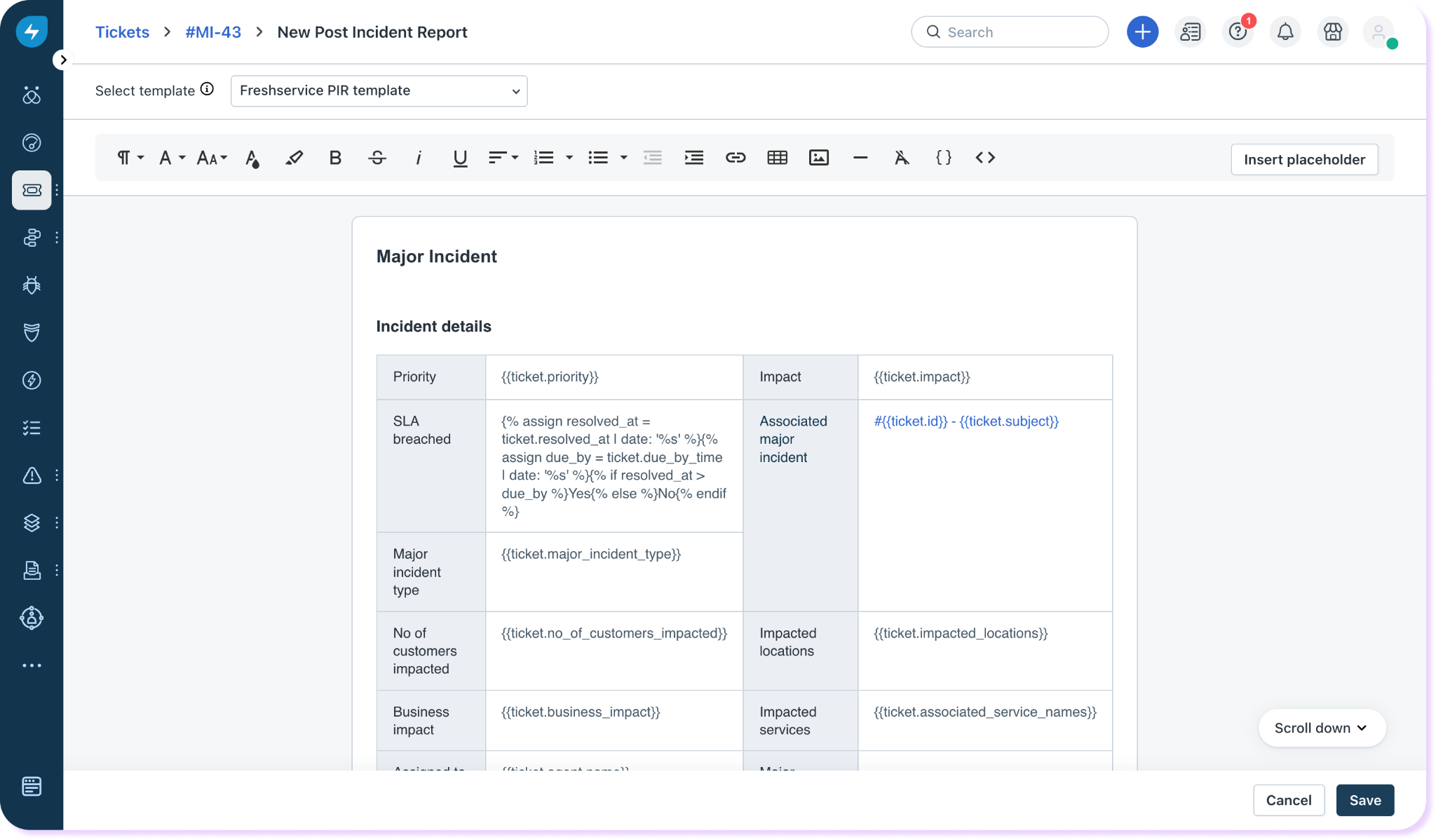Image resolution: width=1436 pixels, height=840 pixels.
Task: Expand the text alignment dropdown
Action: point(503,158)
